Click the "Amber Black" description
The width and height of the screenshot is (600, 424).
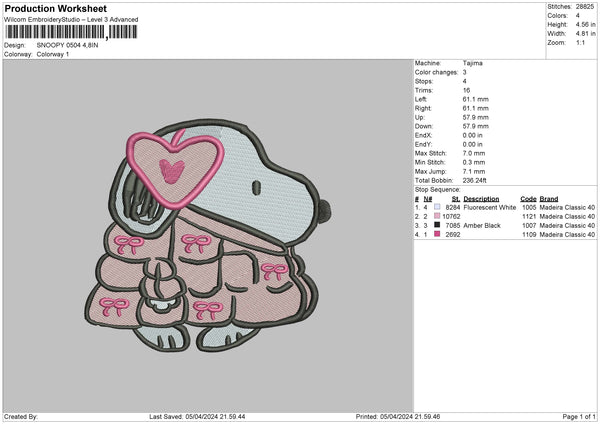coord(482,225)
